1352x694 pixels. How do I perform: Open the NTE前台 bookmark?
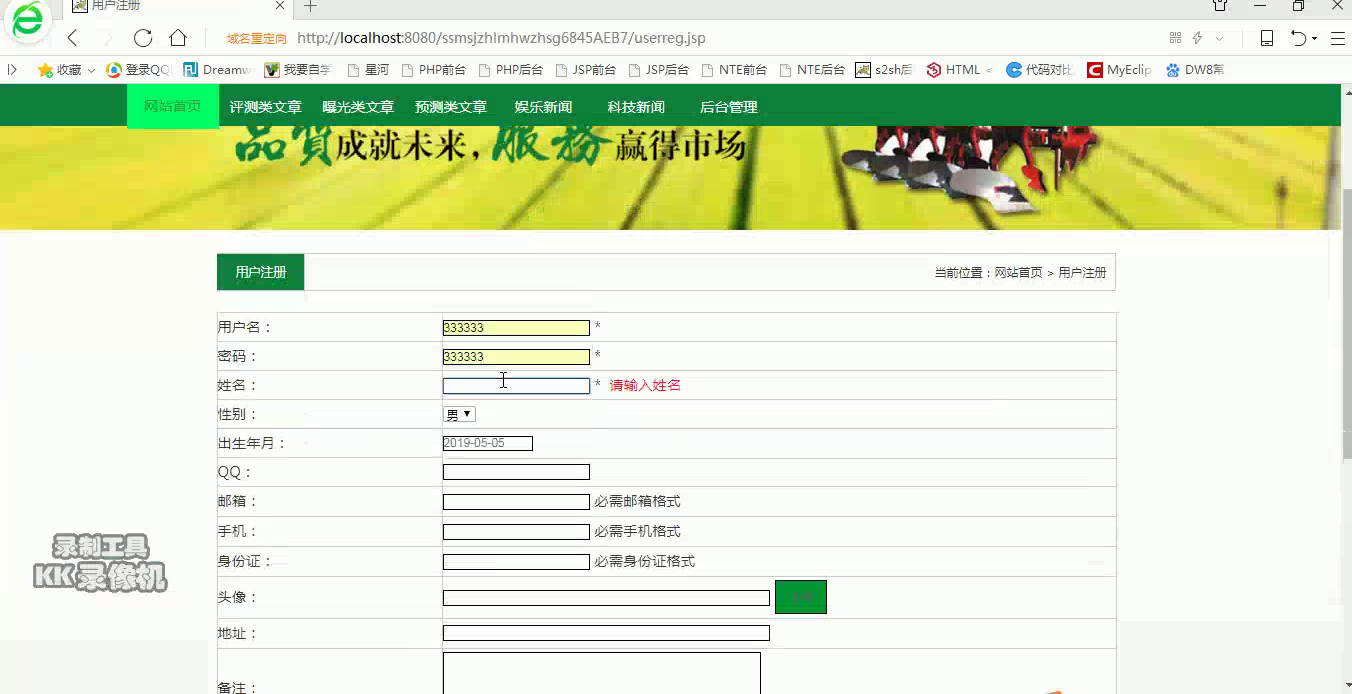click(734, 70)
